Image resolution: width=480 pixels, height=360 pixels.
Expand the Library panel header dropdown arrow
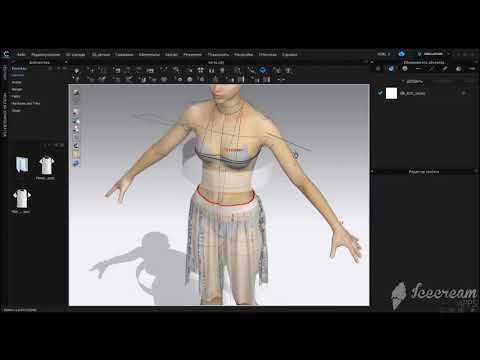66,62
